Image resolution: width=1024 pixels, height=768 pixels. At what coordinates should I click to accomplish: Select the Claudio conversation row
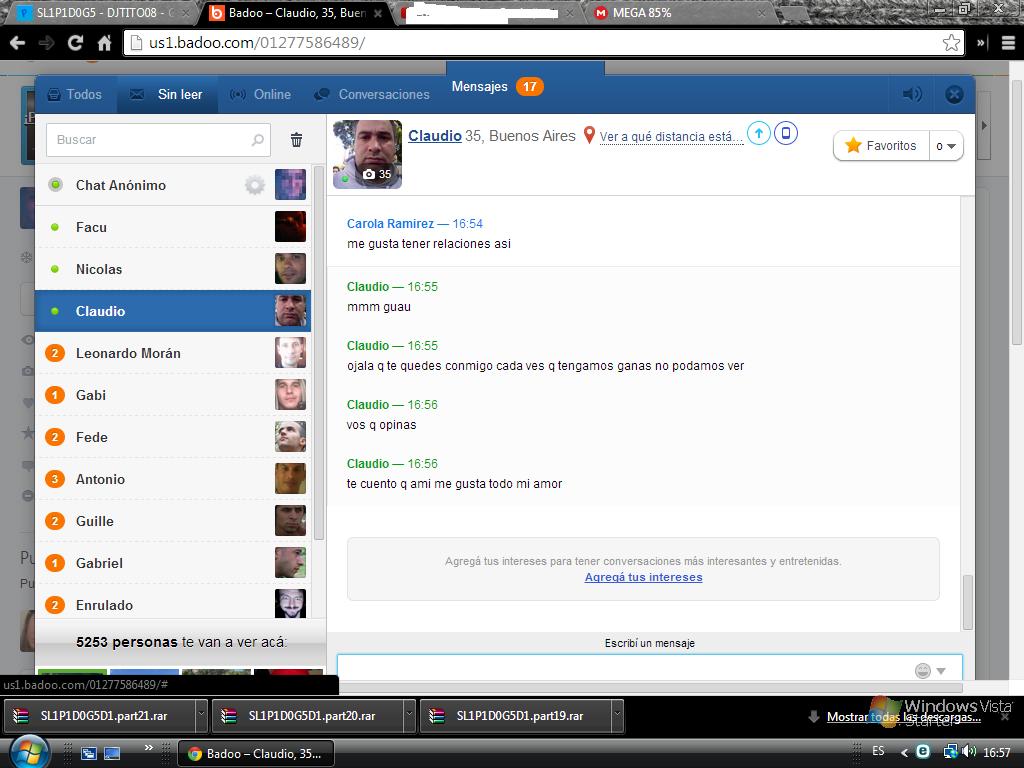(x=173, y=311)
